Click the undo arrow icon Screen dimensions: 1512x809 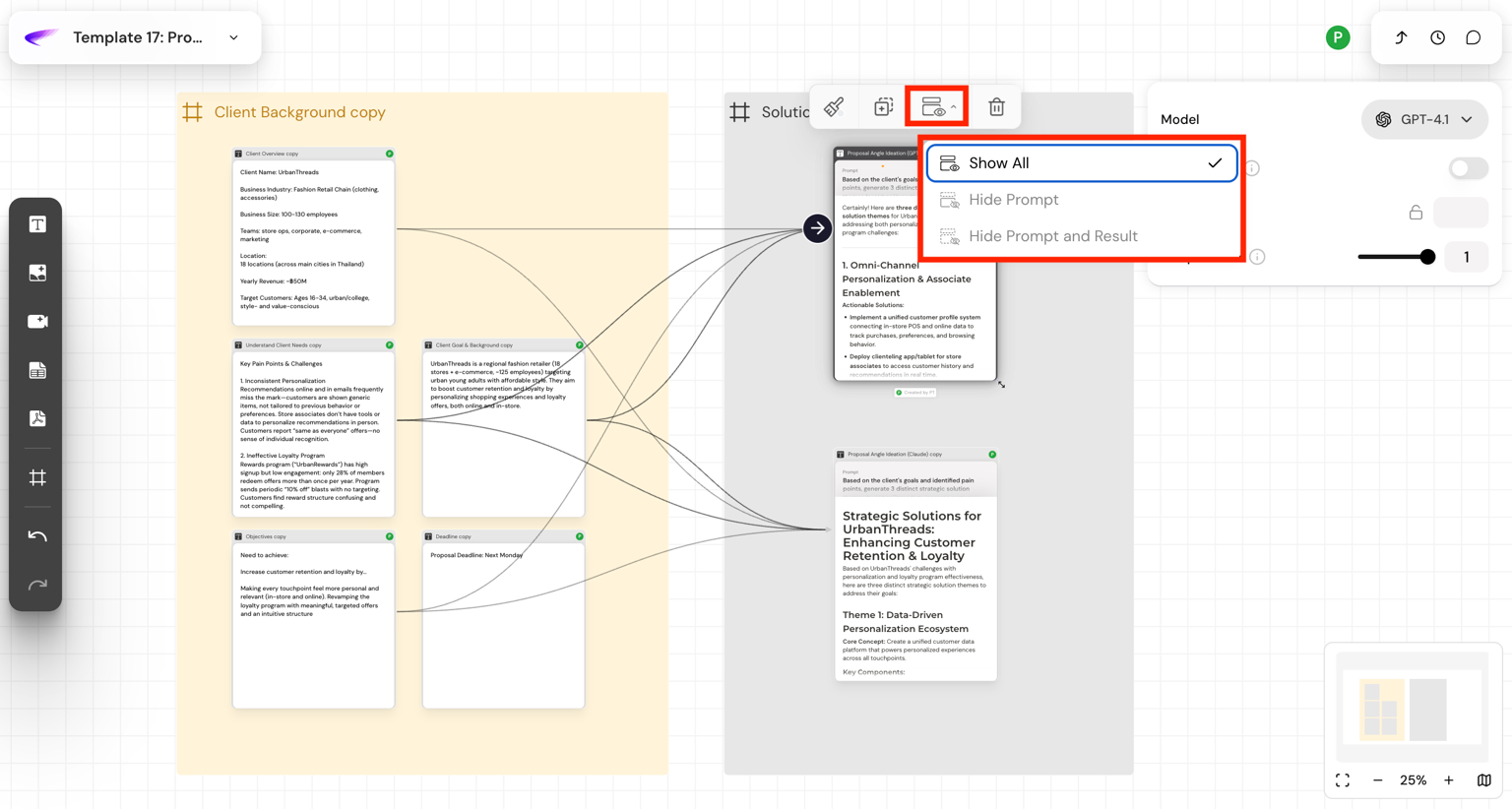(37, 535)
